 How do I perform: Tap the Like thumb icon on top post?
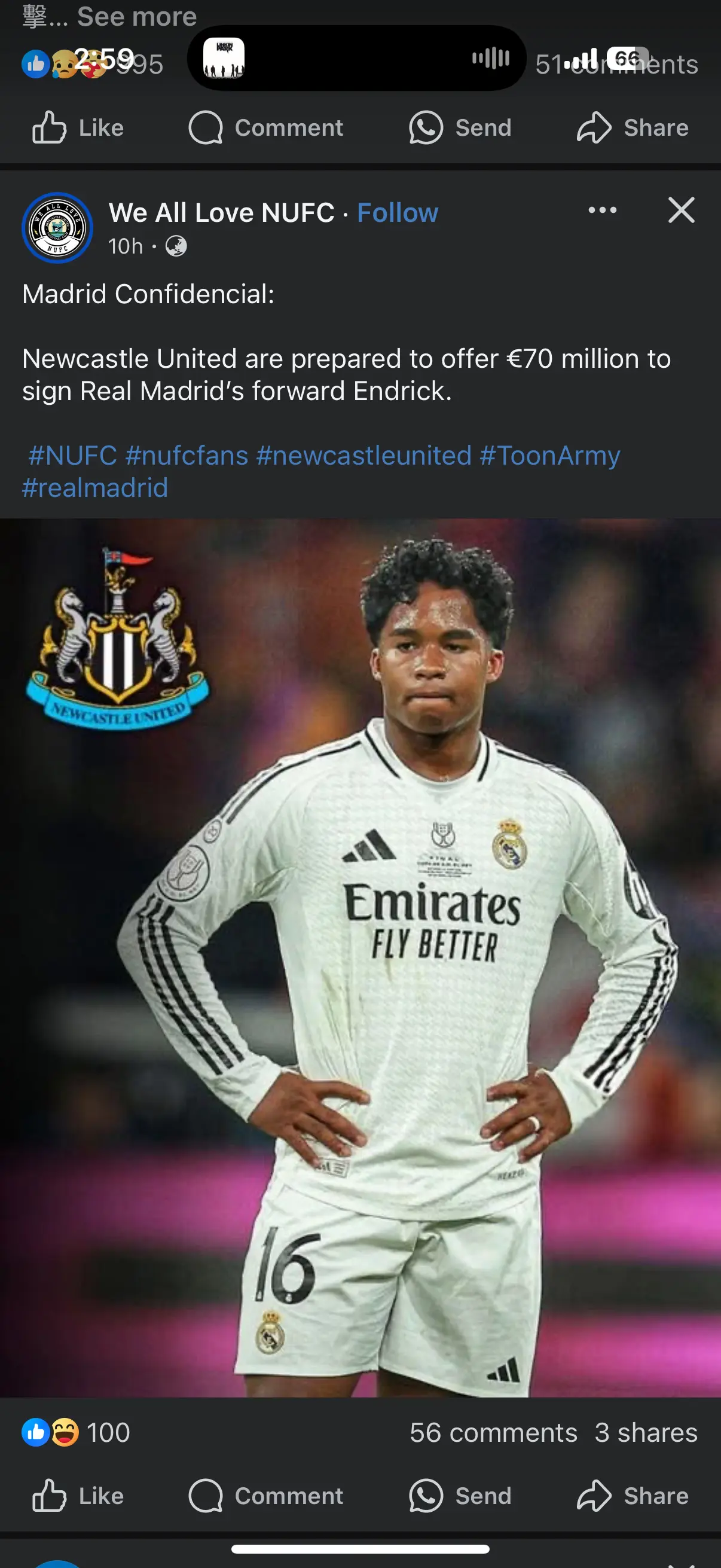48,127
